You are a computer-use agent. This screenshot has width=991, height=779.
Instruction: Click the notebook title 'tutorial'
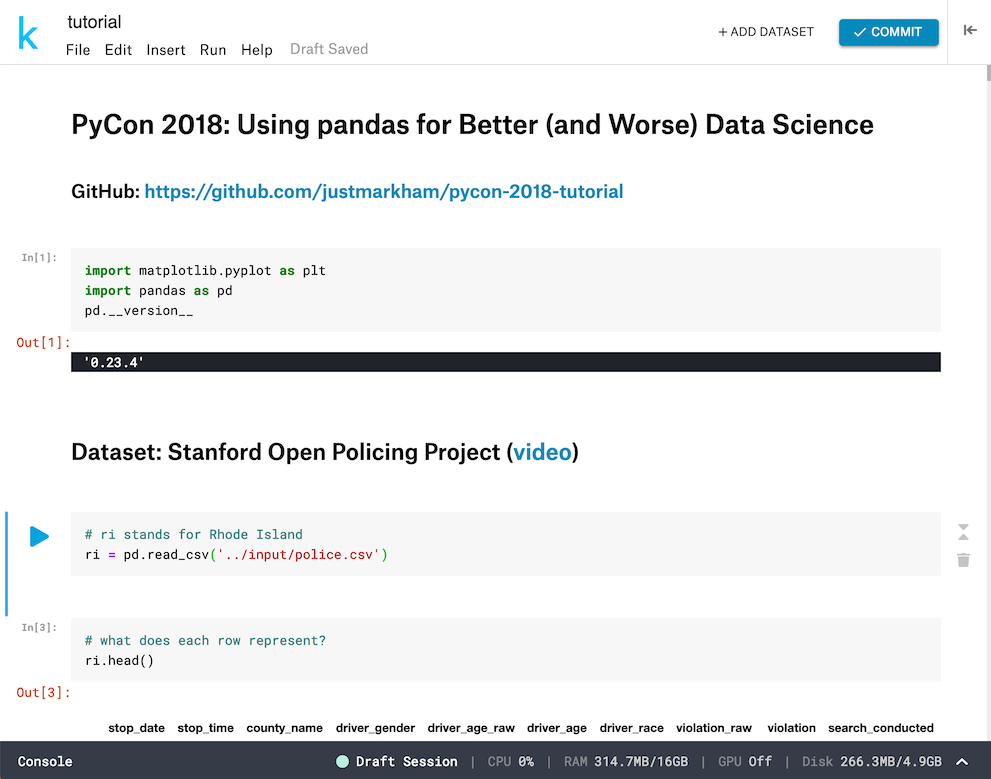94,22
